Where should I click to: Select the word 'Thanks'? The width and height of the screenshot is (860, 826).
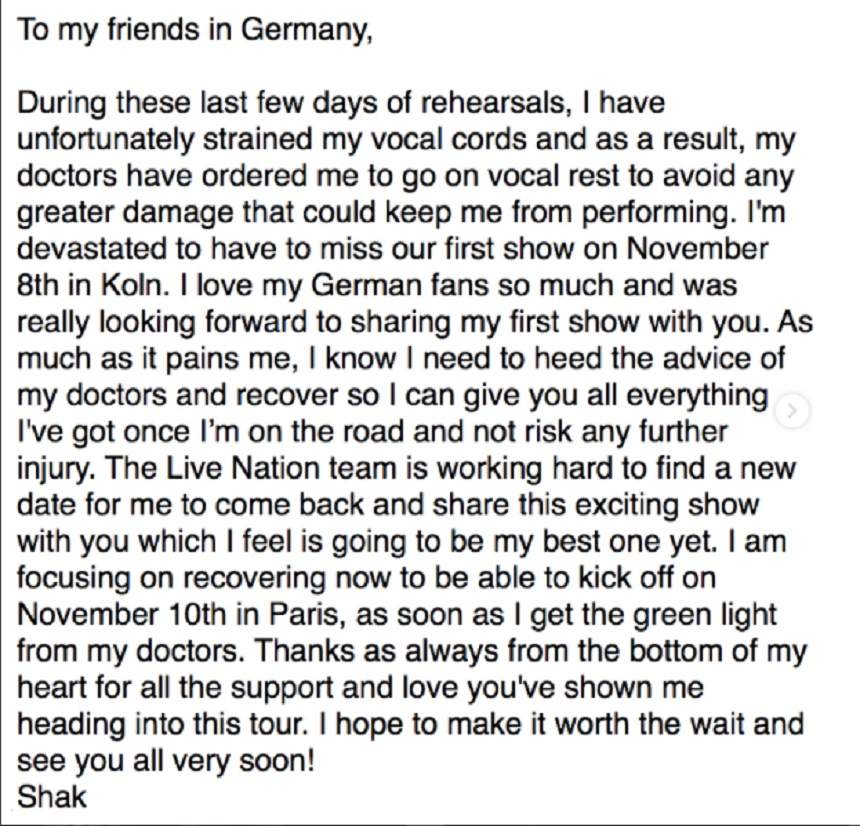point(305,651)
